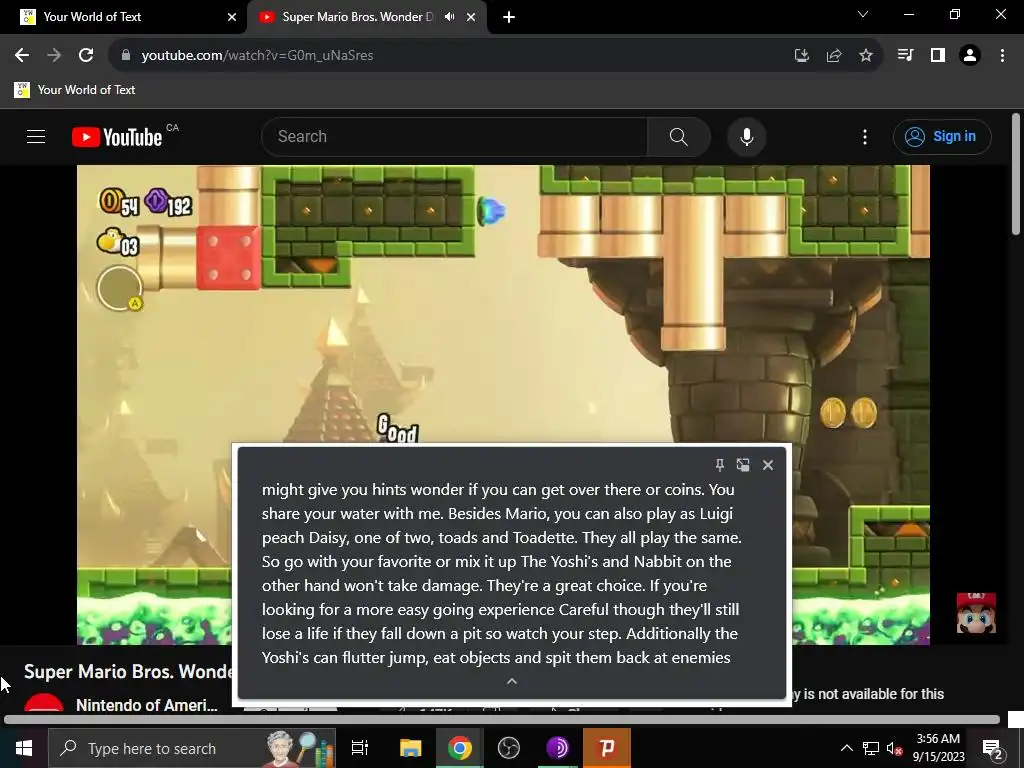Open Task View on the taskbar
The image size is (1024, 768).
[360, 748]
